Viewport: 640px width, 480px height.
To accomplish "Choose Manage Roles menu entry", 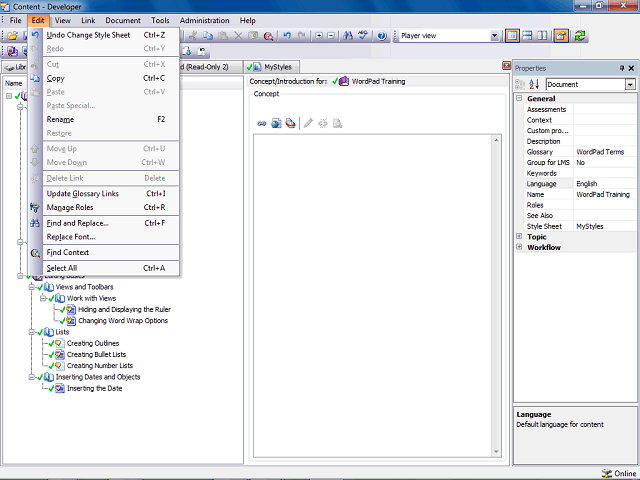I will pyautogui.click(x=104, y=207).
